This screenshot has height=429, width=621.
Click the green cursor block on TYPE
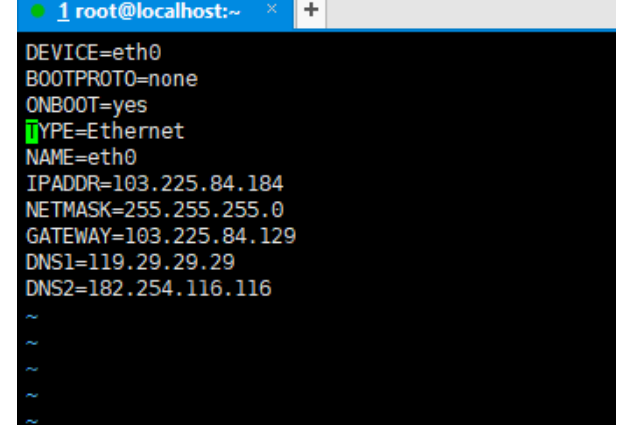[x=32, y=131]
